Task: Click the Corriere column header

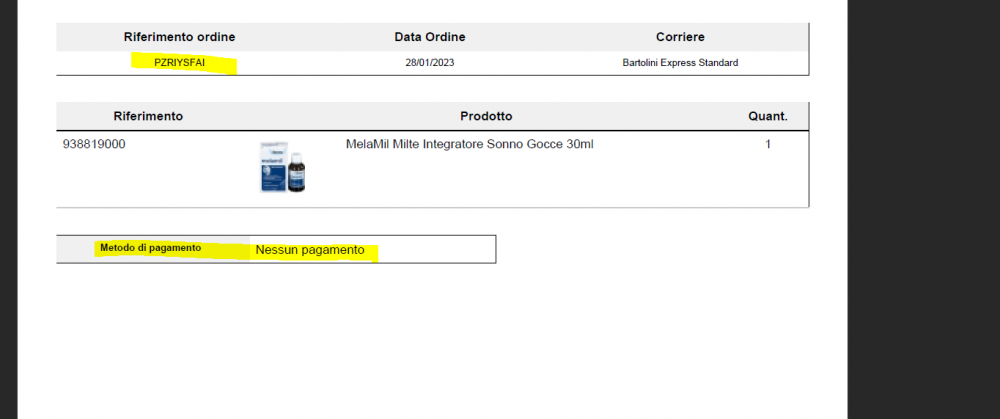Action: pyautogui.click(x=680, y=37)
